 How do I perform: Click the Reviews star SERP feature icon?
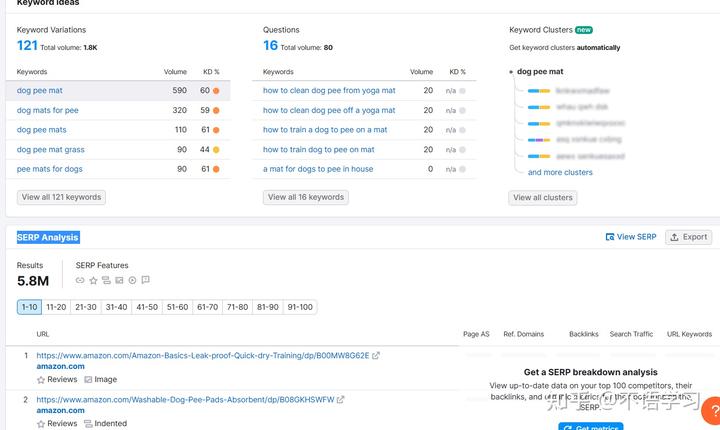(x=93, y=280)
